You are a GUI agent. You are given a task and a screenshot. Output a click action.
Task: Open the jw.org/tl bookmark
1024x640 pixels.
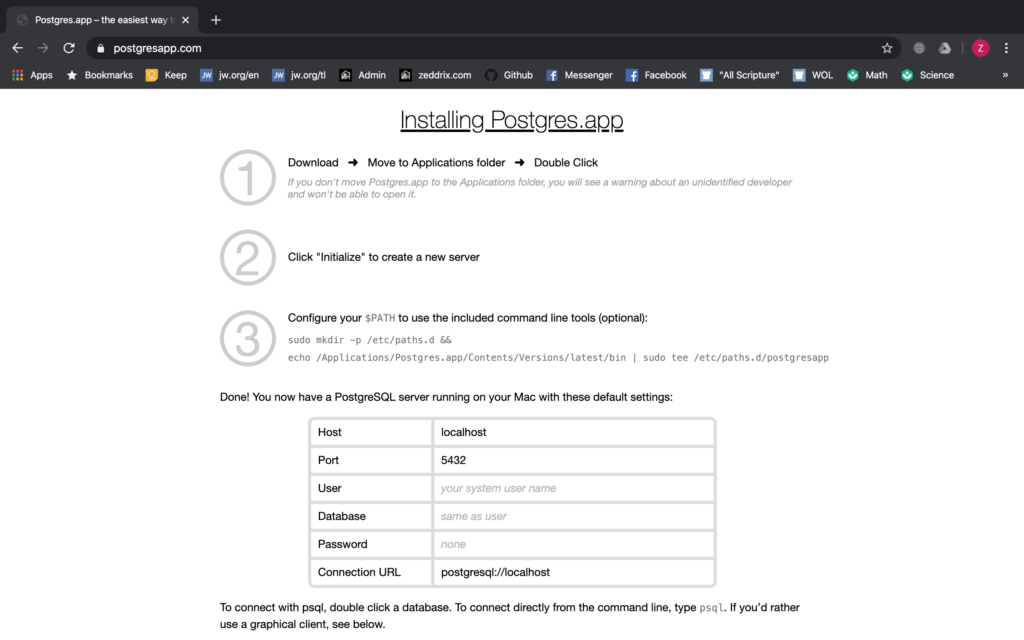point(299,75)
